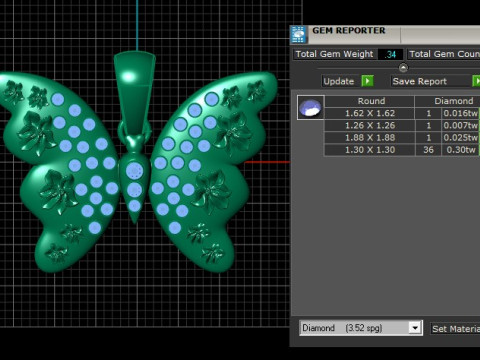Screen dimensions: 480x360
Task: Click the Set Material button
Action: (455, 329)
